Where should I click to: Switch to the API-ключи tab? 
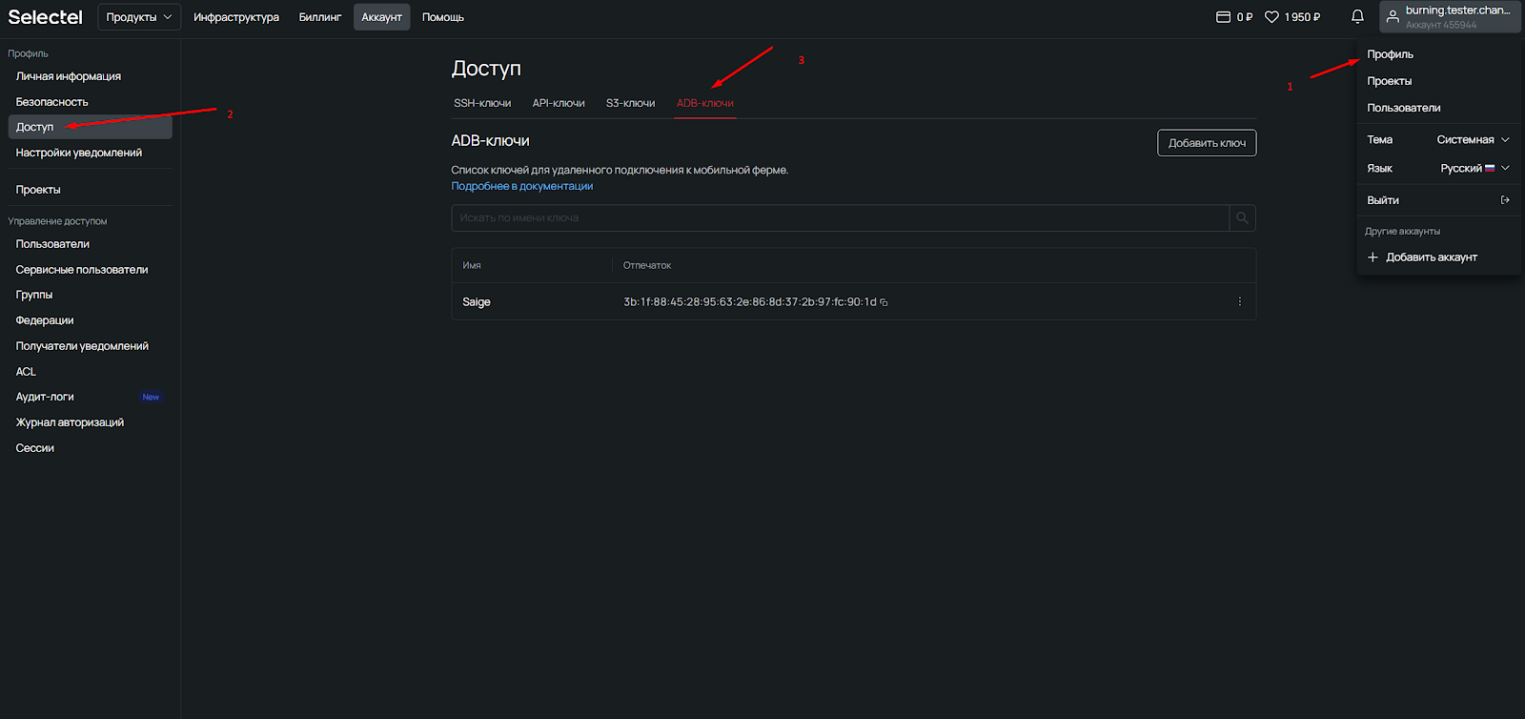pyautogui.click(x=558, y=103)
